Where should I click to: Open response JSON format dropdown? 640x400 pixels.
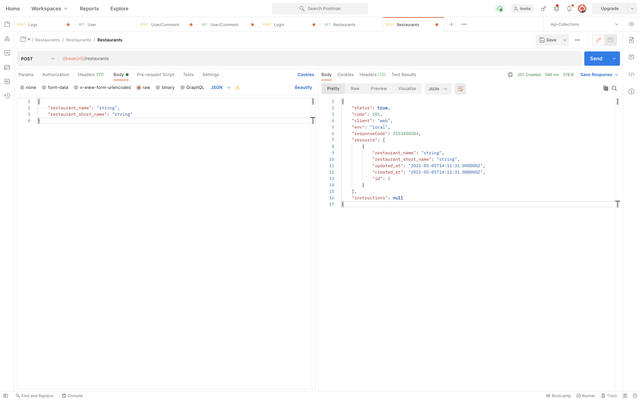(438, 89)
